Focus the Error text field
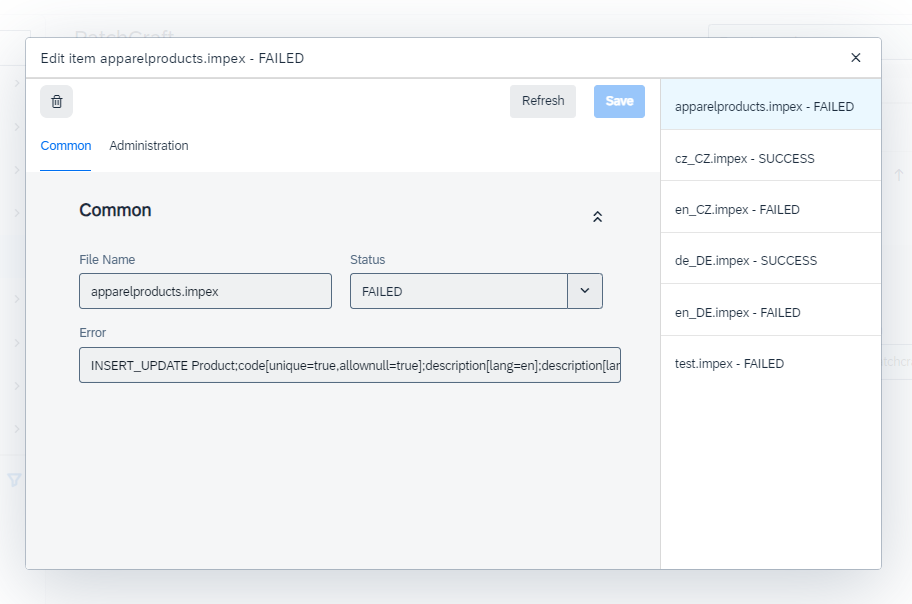912x604 pixels. click(x=350, y=365)
